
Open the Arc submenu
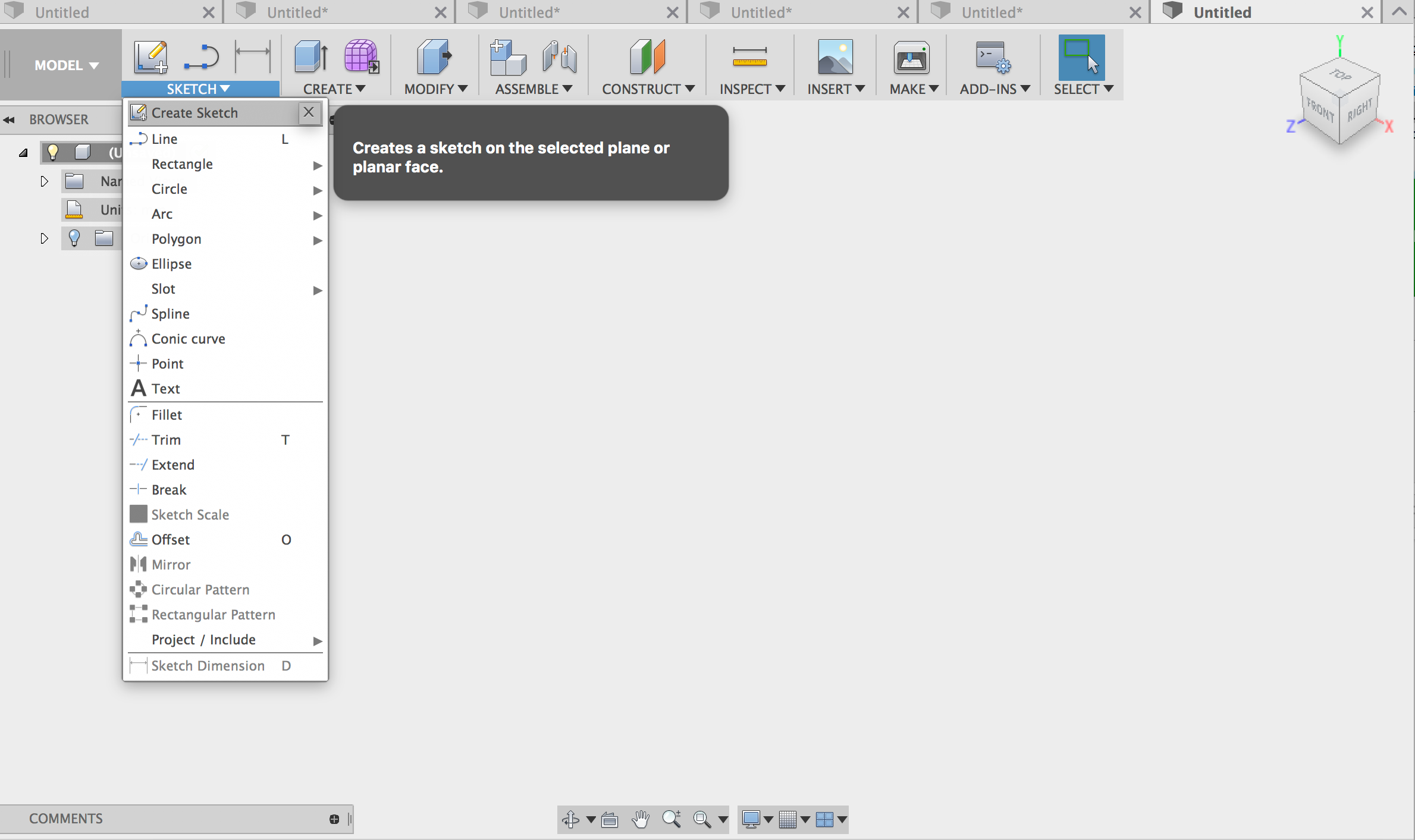click(x=225, y=214)
